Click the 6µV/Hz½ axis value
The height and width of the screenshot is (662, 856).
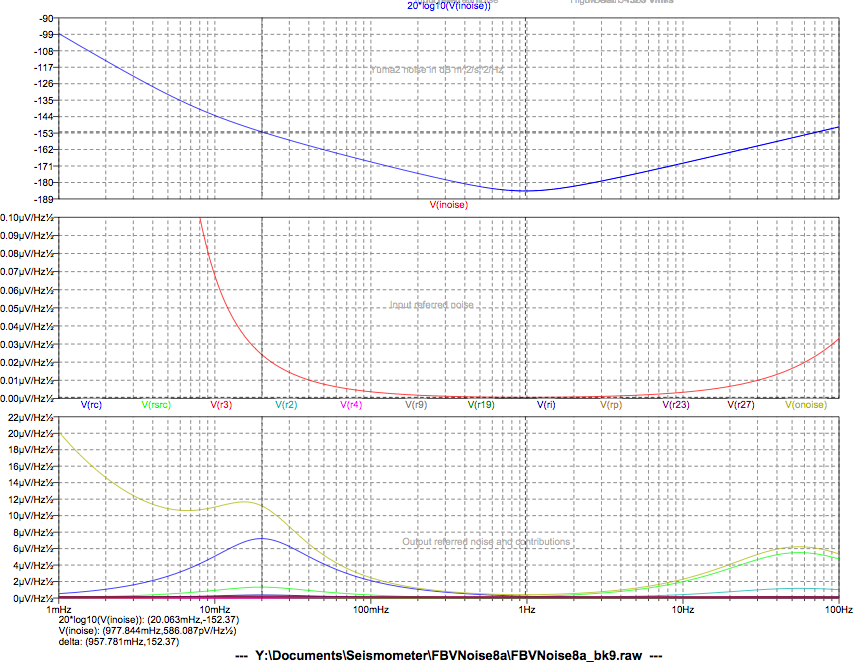point(33,548)
